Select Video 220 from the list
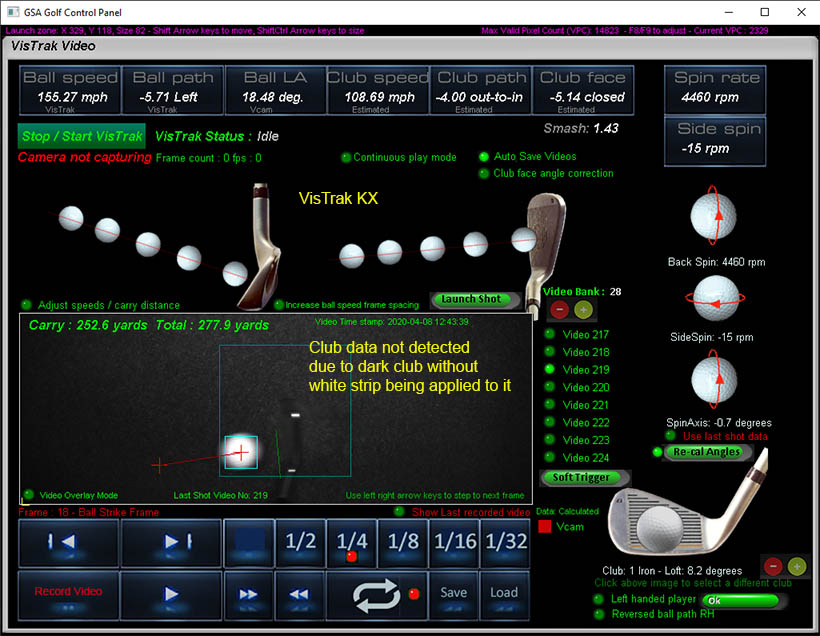 pos(577,388)
